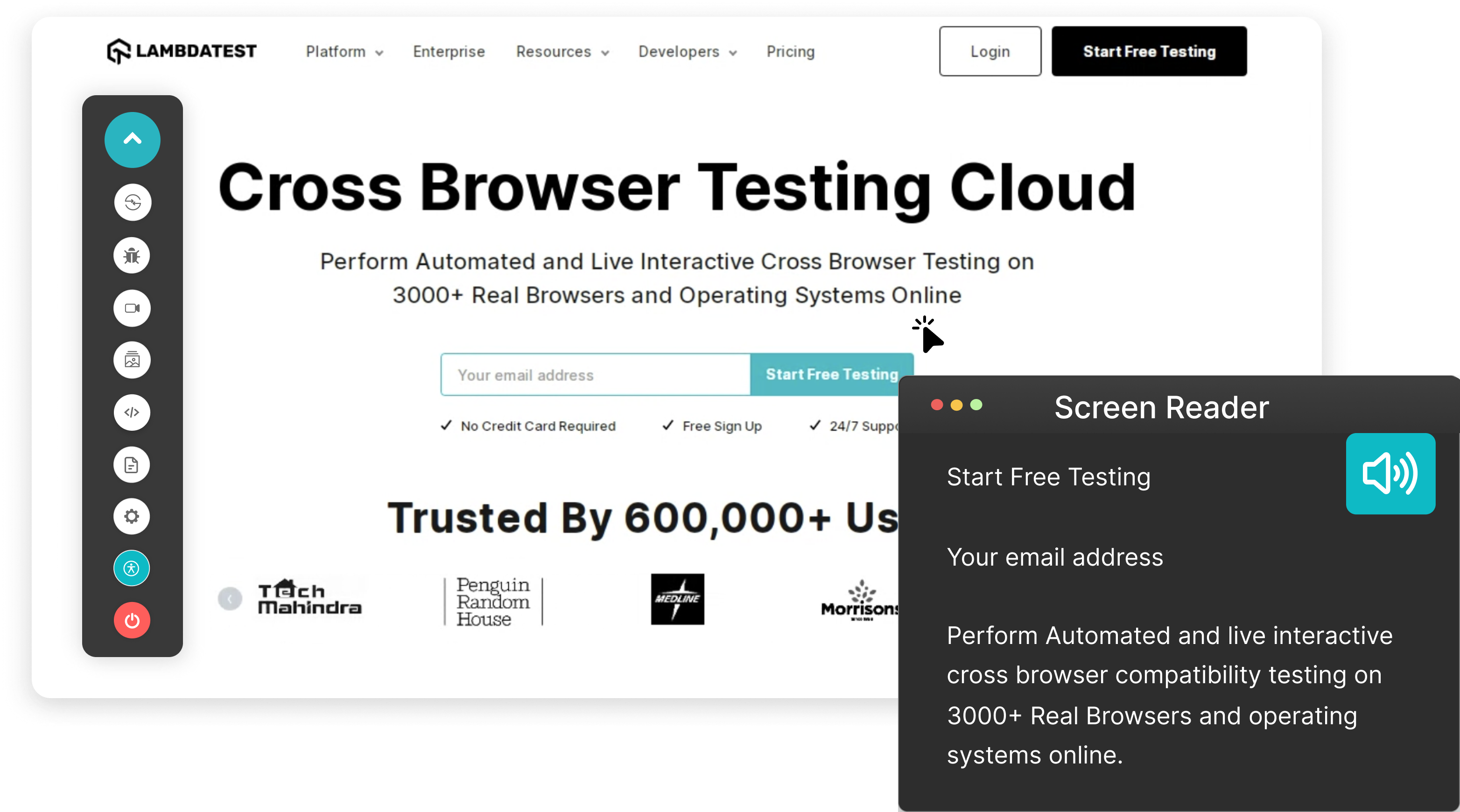Select the accessibility testing icon

pyautogui.click(x=132, y=567)
